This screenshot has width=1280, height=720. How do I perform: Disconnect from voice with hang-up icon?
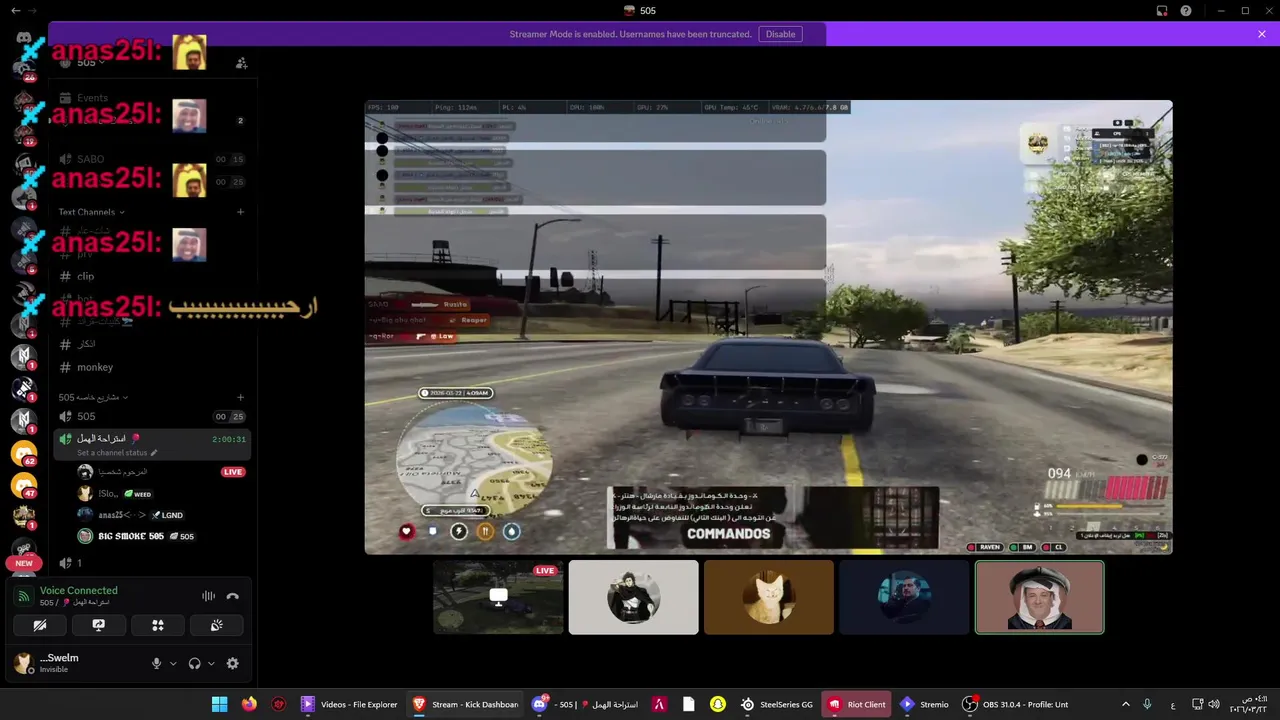(x=233, y=596)
